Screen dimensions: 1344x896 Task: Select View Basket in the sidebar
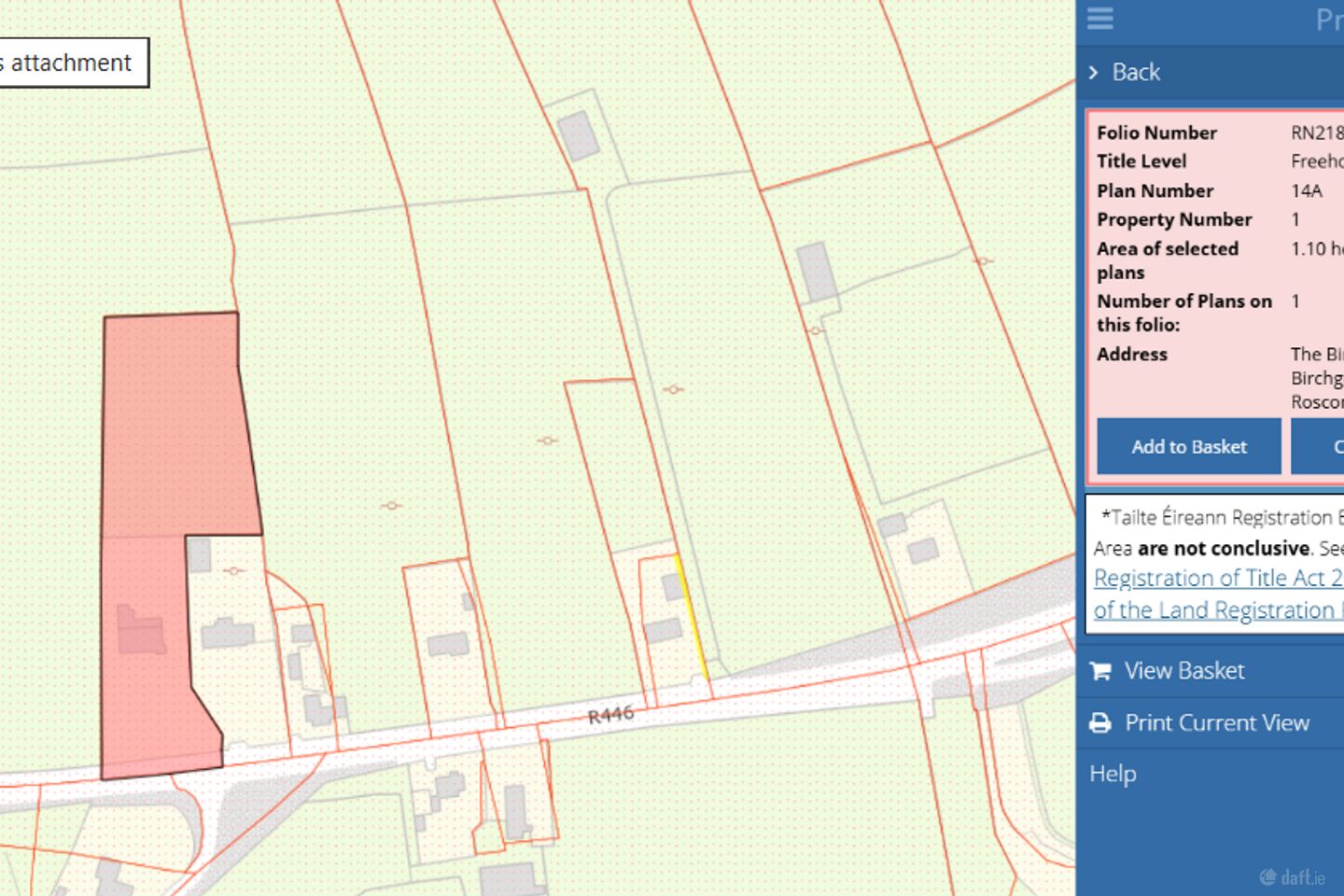pyautogui.click(x=1185, y=670)
